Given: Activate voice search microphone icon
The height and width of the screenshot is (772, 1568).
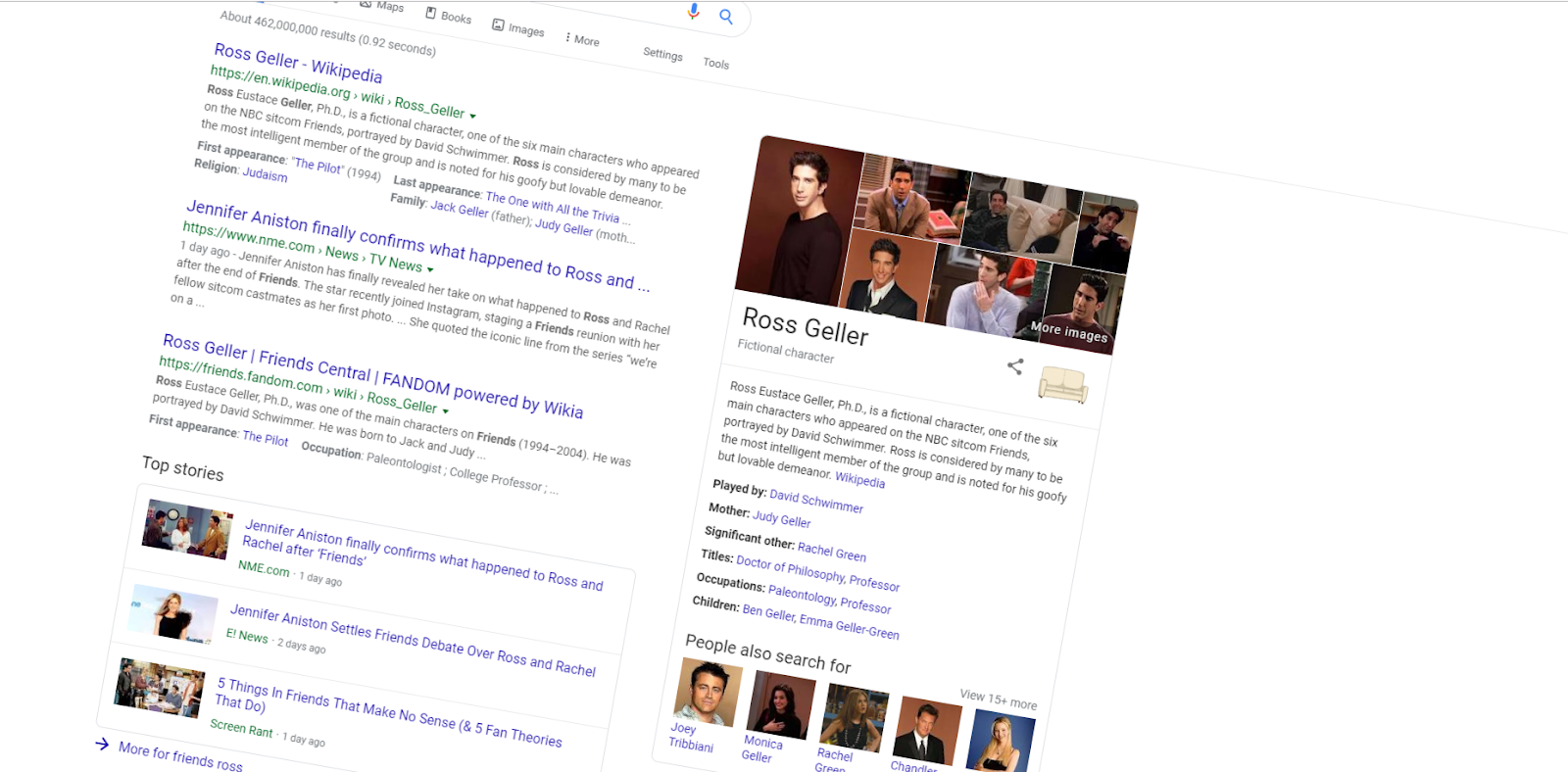Looking at the screenshot, I should coord(694,11).
